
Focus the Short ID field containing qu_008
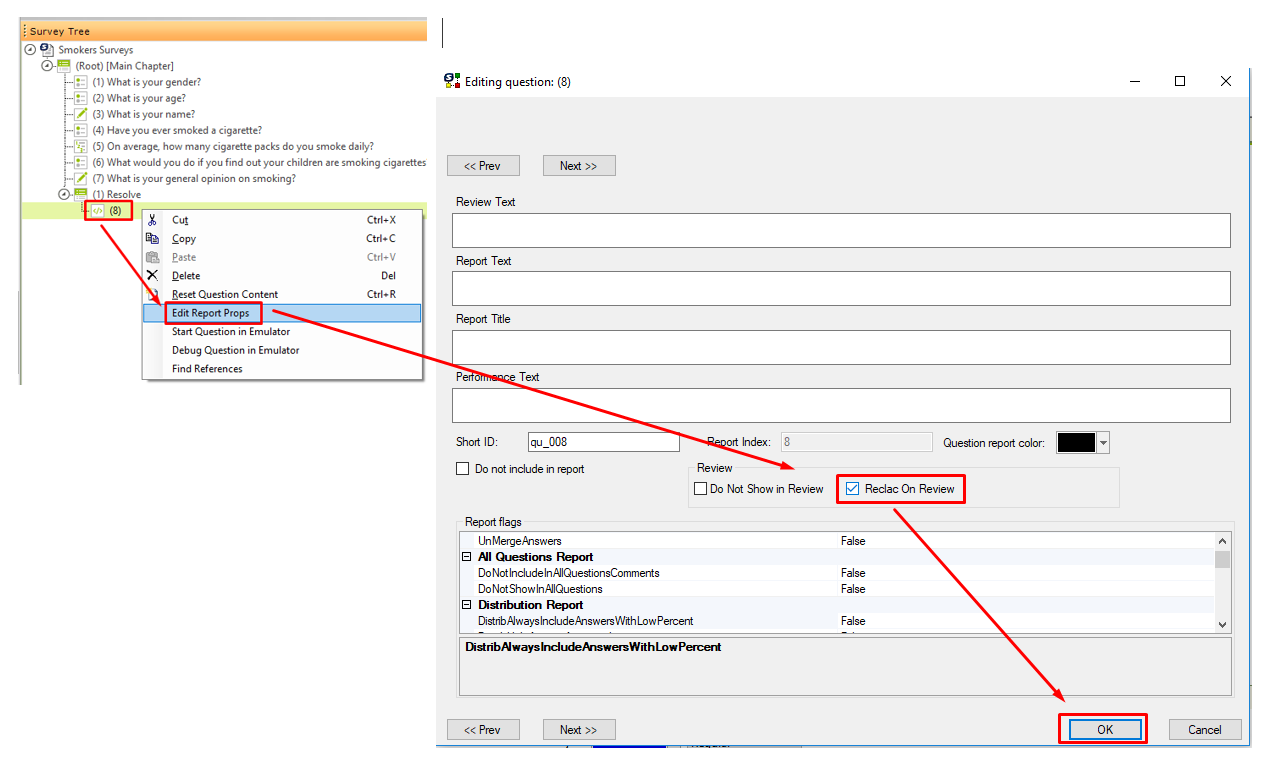(604, 442)
